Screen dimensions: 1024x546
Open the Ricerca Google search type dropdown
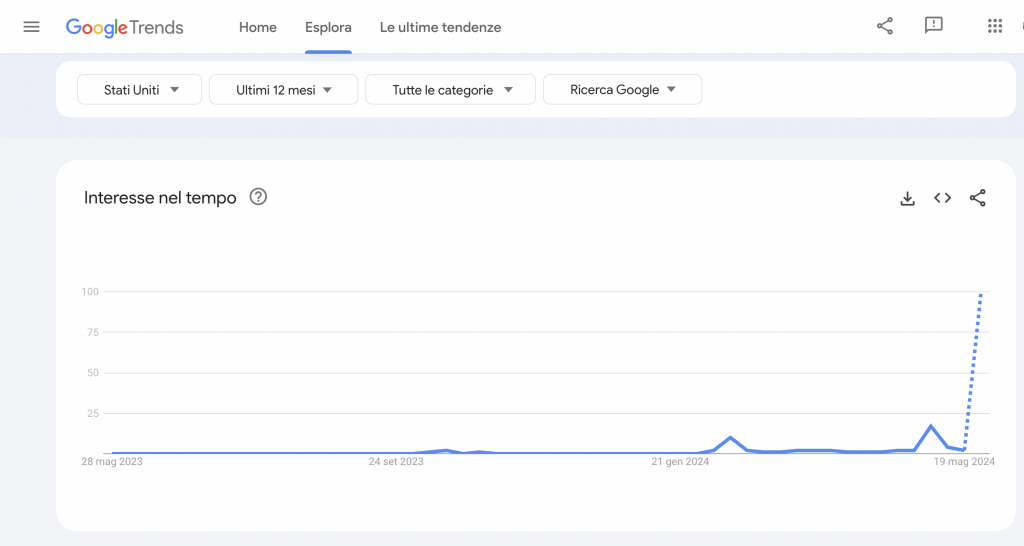[x=622, y=89]
